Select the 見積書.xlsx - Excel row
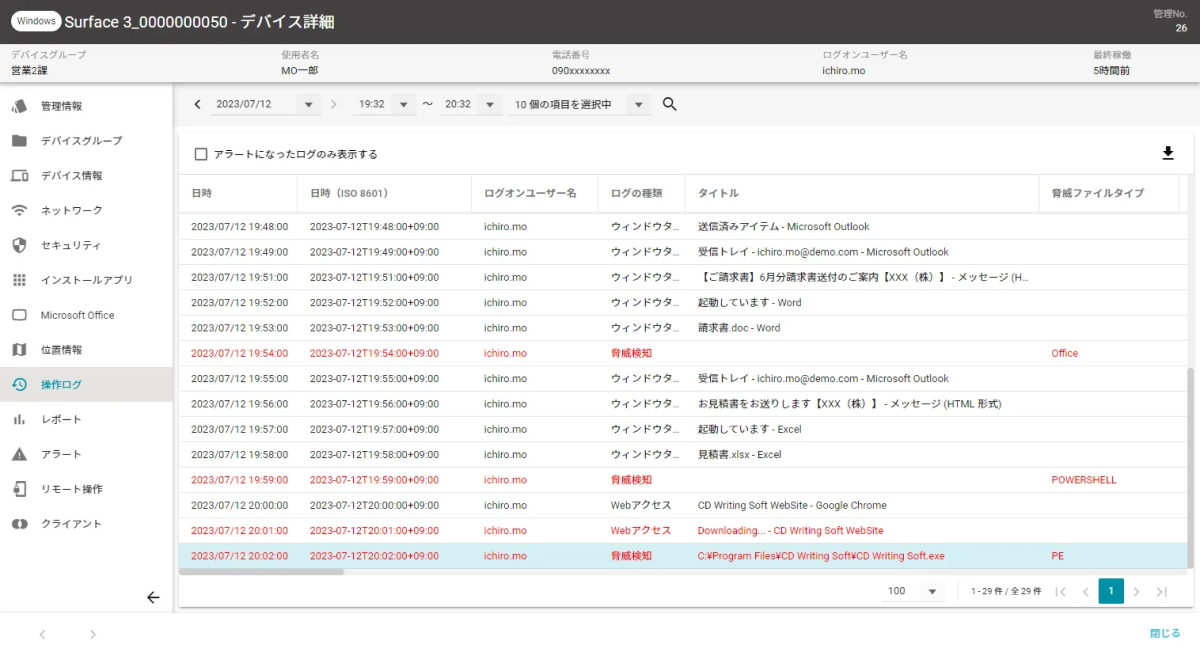 tap(683, 455)
